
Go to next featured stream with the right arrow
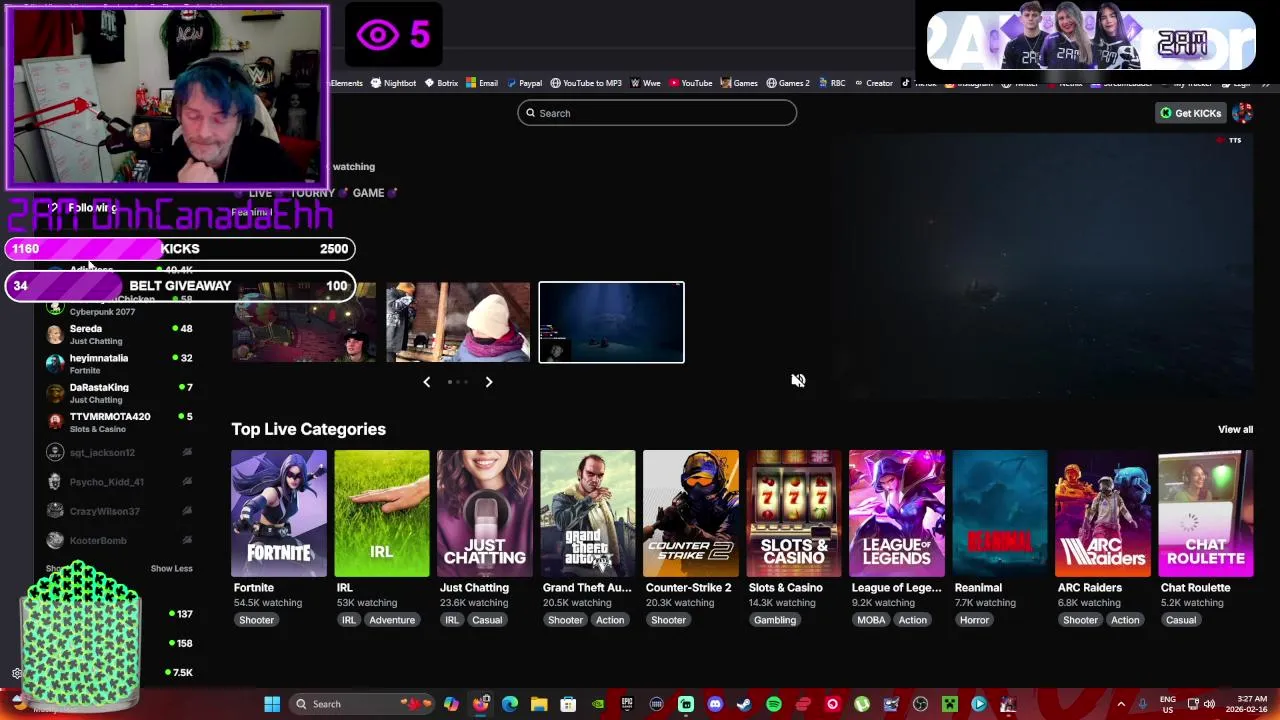(489, 382)
